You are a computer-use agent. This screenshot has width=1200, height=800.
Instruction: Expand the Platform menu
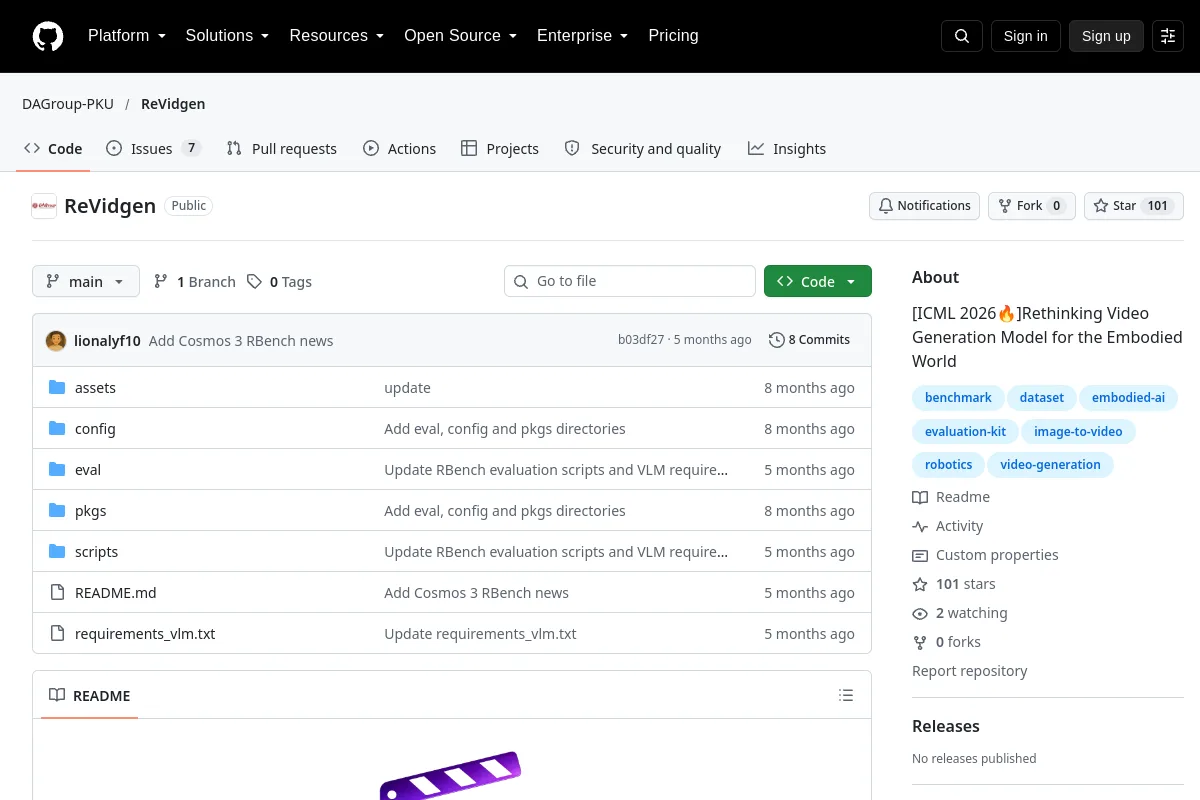coord(127,36)
